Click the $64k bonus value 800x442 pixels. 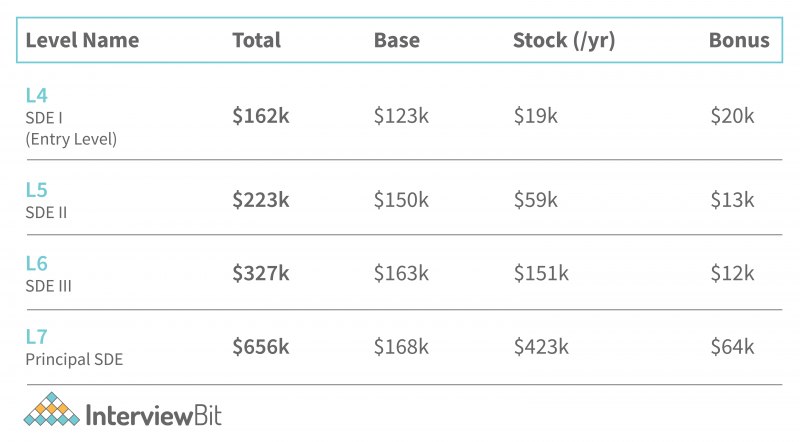(x=731, y=347)
